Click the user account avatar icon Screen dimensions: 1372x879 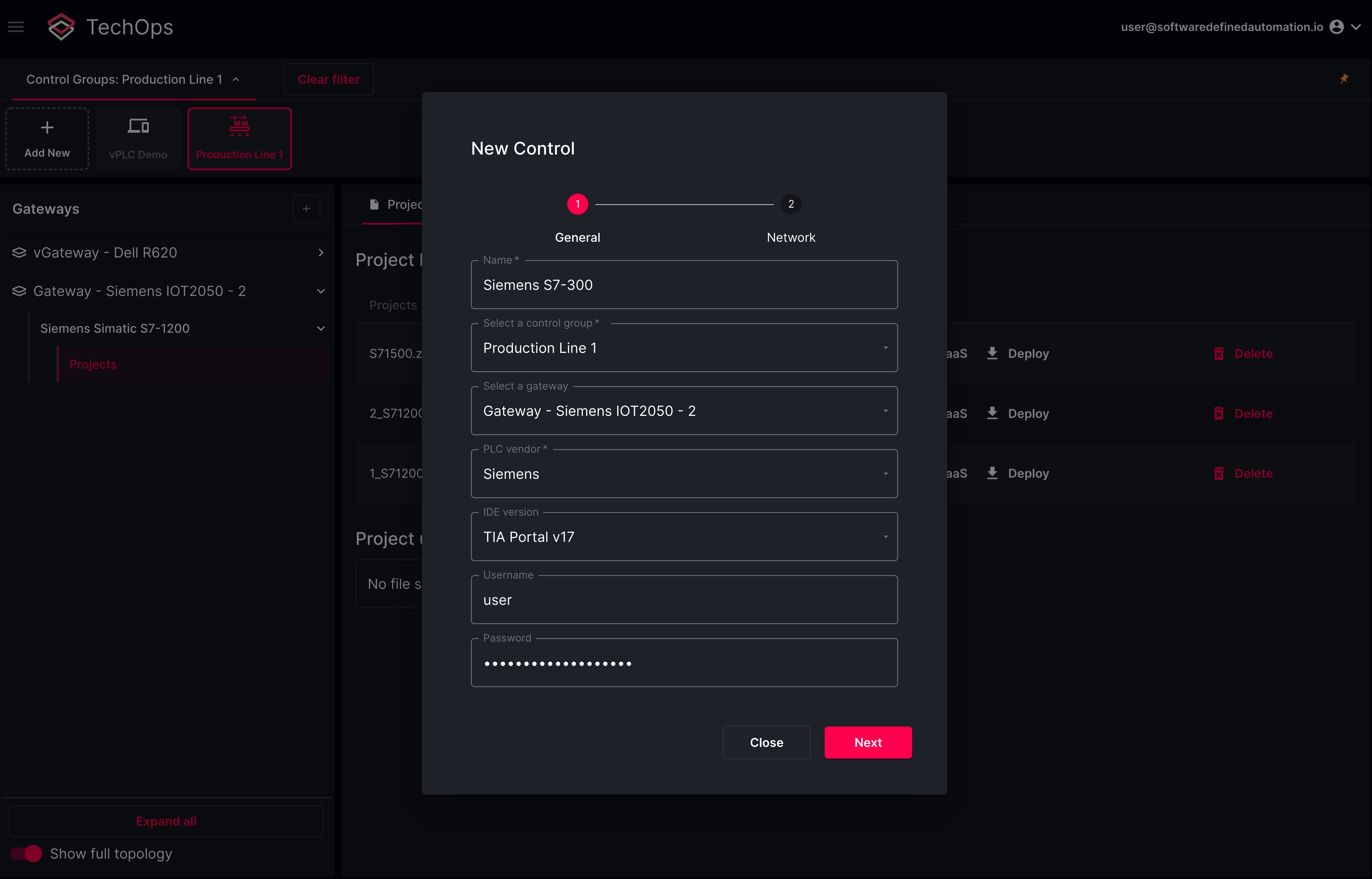point(1336,27)
